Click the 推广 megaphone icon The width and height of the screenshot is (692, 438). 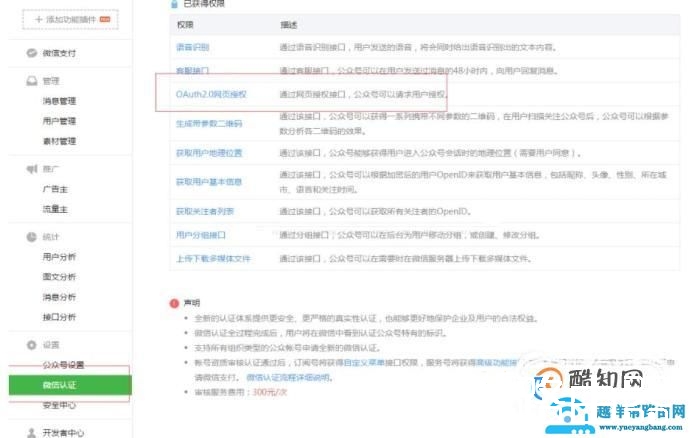coord(32,169)
